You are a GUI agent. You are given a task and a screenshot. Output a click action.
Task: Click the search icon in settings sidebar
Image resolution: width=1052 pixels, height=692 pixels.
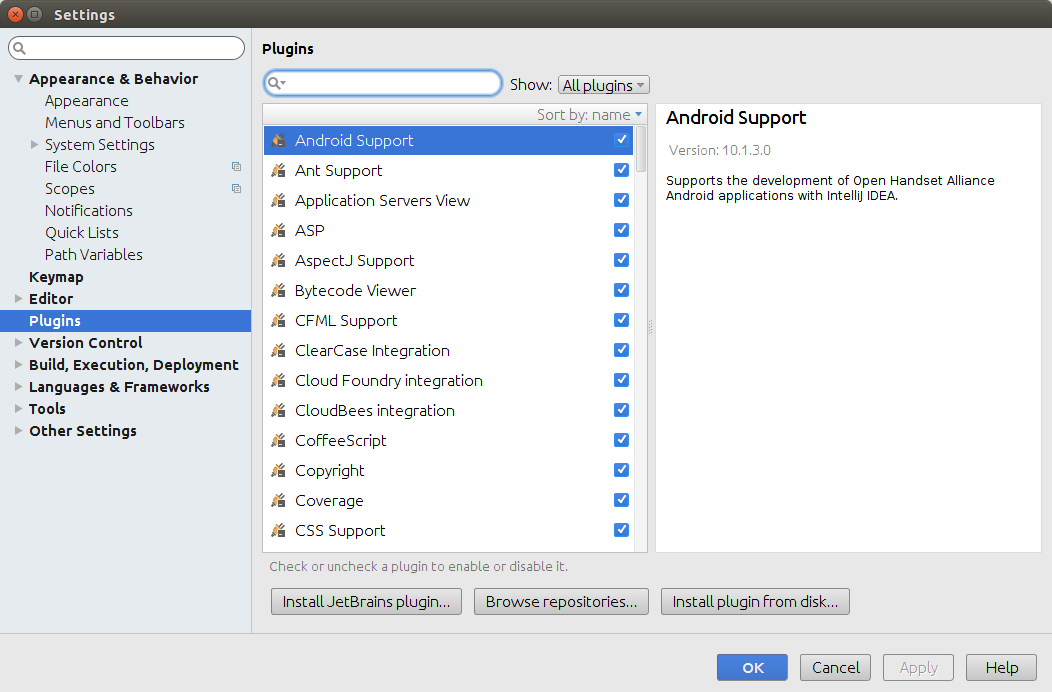pyautogui.click(x=20, y=47)
